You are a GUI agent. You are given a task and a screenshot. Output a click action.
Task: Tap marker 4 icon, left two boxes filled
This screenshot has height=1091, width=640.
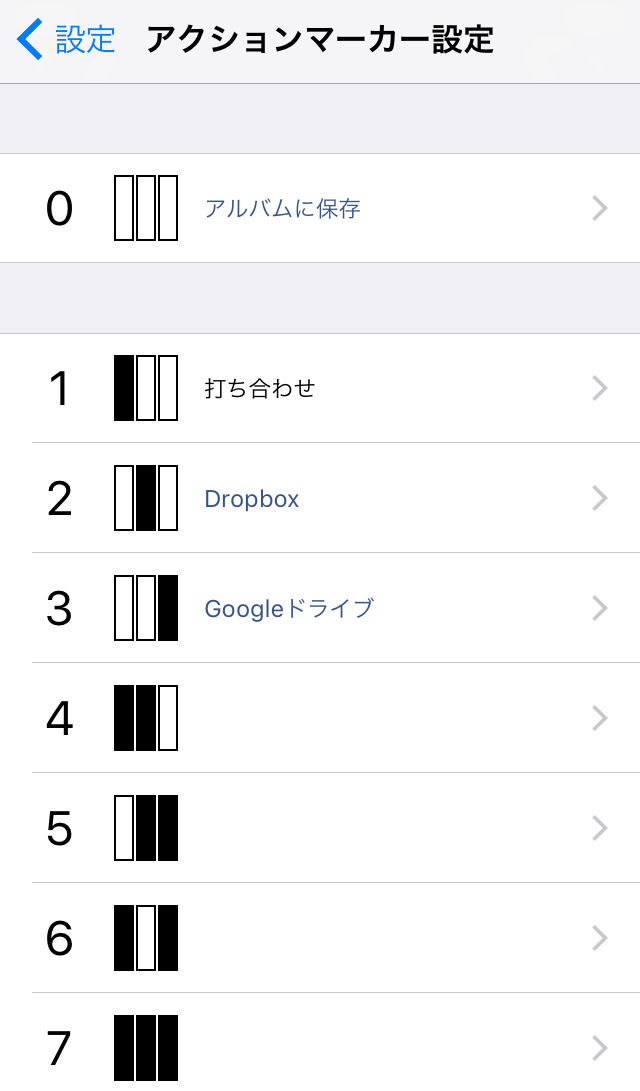click(x=146, y=718)
